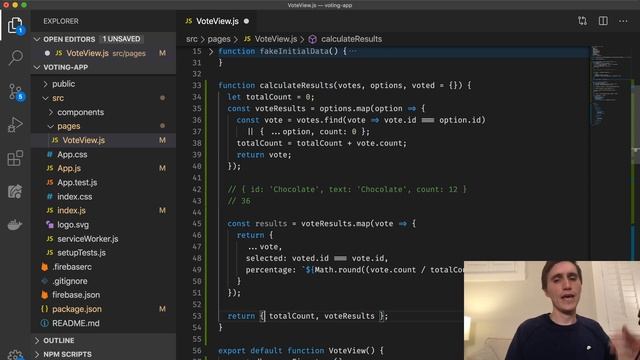
Task: Click the 1 UNSAVED badge in Open Editors
Action: (121, 39)
